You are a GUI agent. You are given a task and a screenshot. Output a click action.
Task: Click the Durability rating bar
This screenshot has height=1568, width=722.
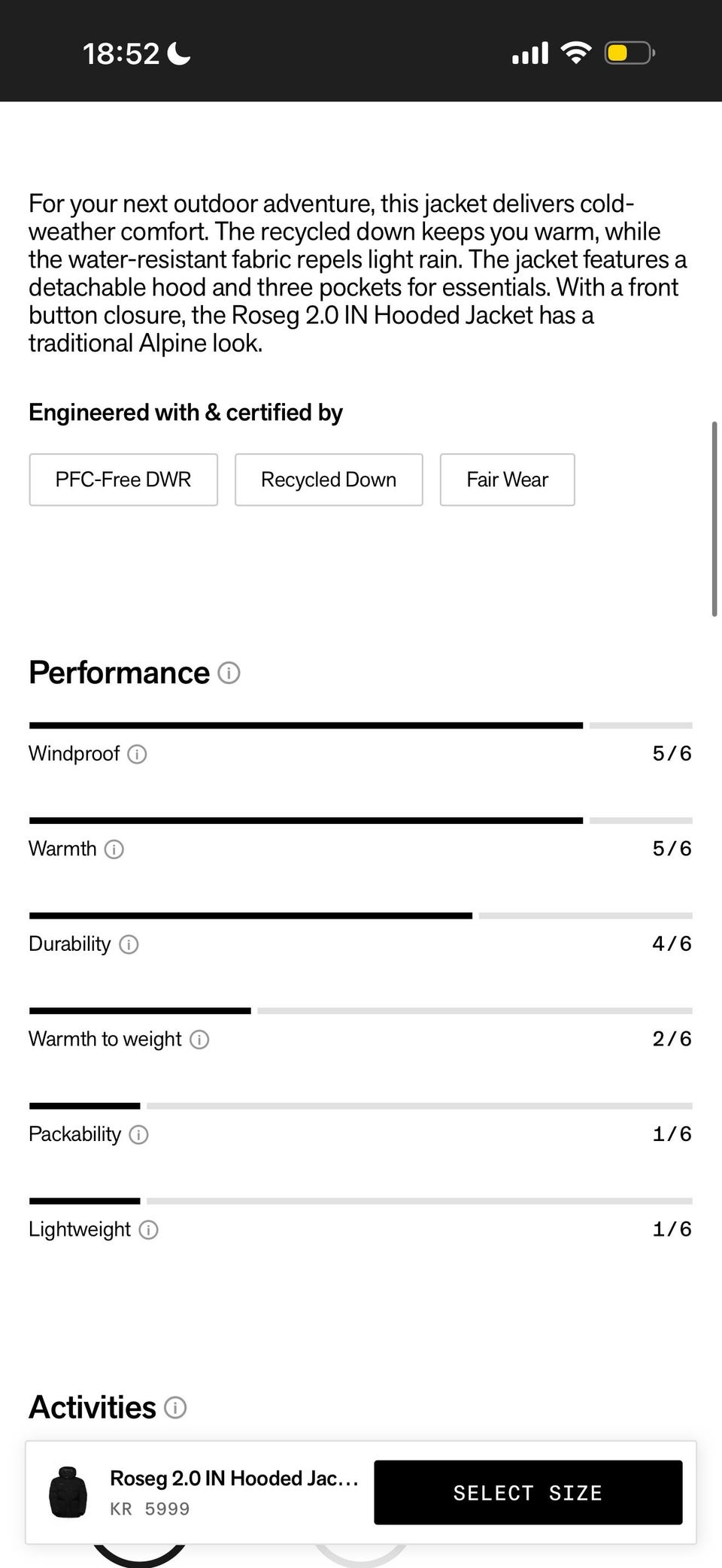[360, 916]
